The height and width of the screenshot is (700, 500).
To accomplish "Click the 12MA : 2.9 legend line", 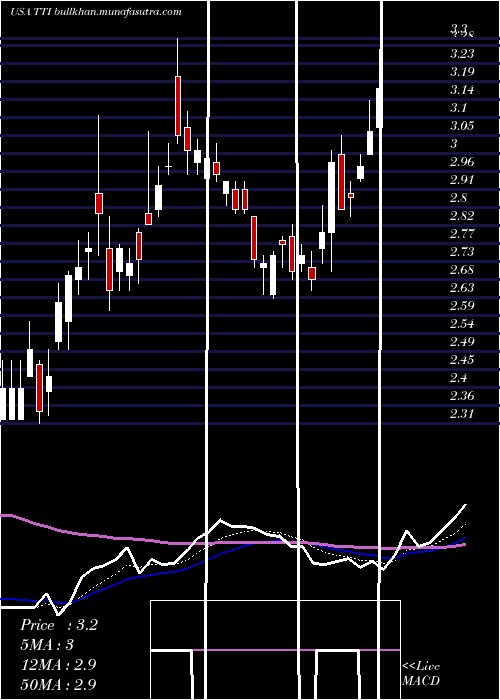I will (58, 664).
